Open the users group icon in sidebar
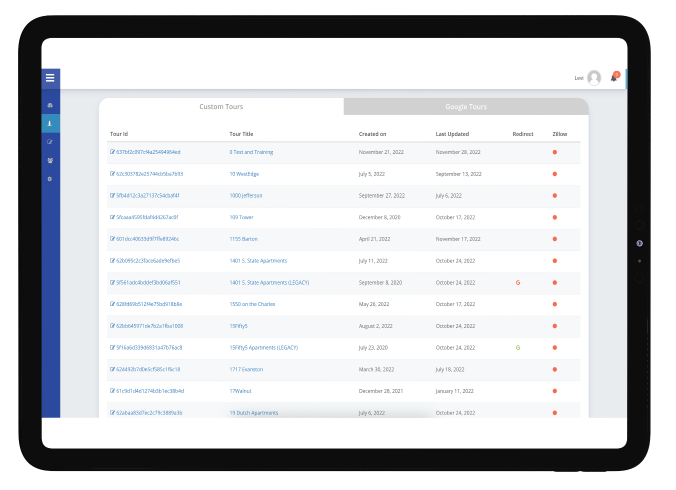Viewport: 676px width, 490px height. (x=50, y=160)
